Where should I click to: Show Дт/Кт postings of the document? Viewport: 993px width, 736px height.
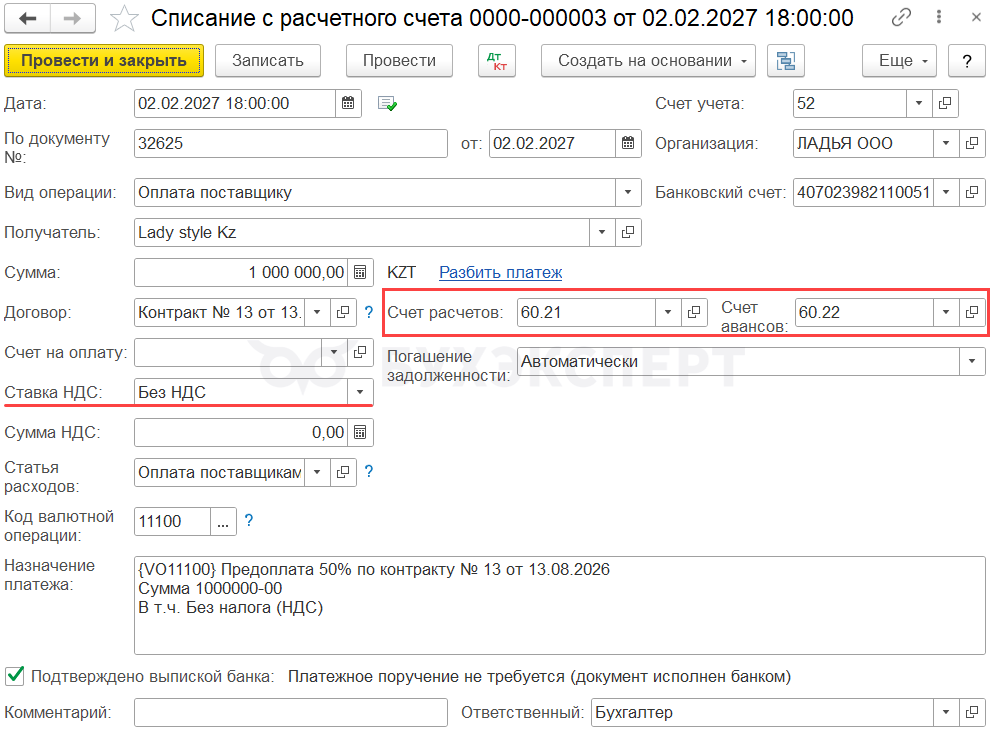click(497, 61)
